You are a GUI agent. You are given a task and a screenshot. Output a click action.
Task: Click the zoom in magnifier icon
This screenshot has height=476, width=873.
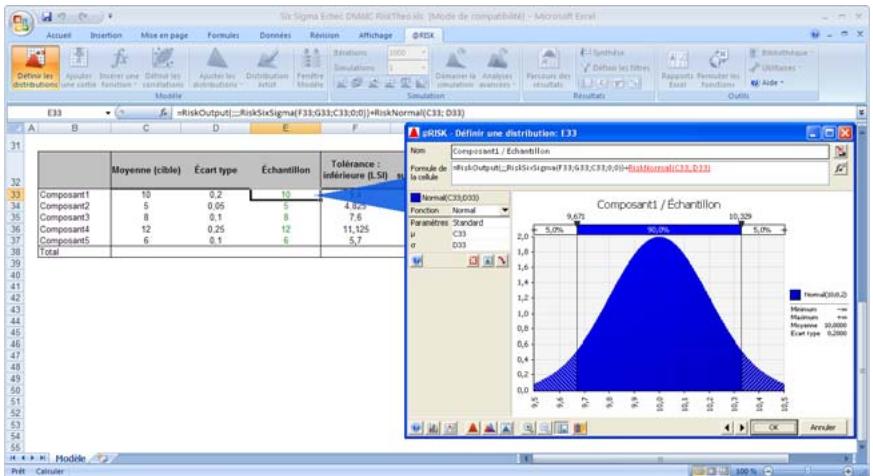(x=528, y=428)
